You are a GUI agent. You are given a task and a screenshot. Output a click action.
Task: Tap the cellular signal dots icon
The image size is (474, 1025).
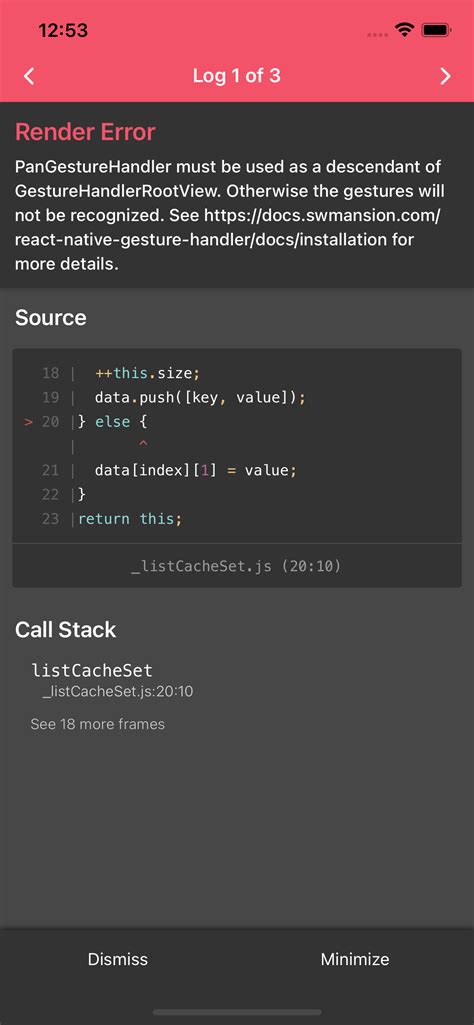coord(378,33)
